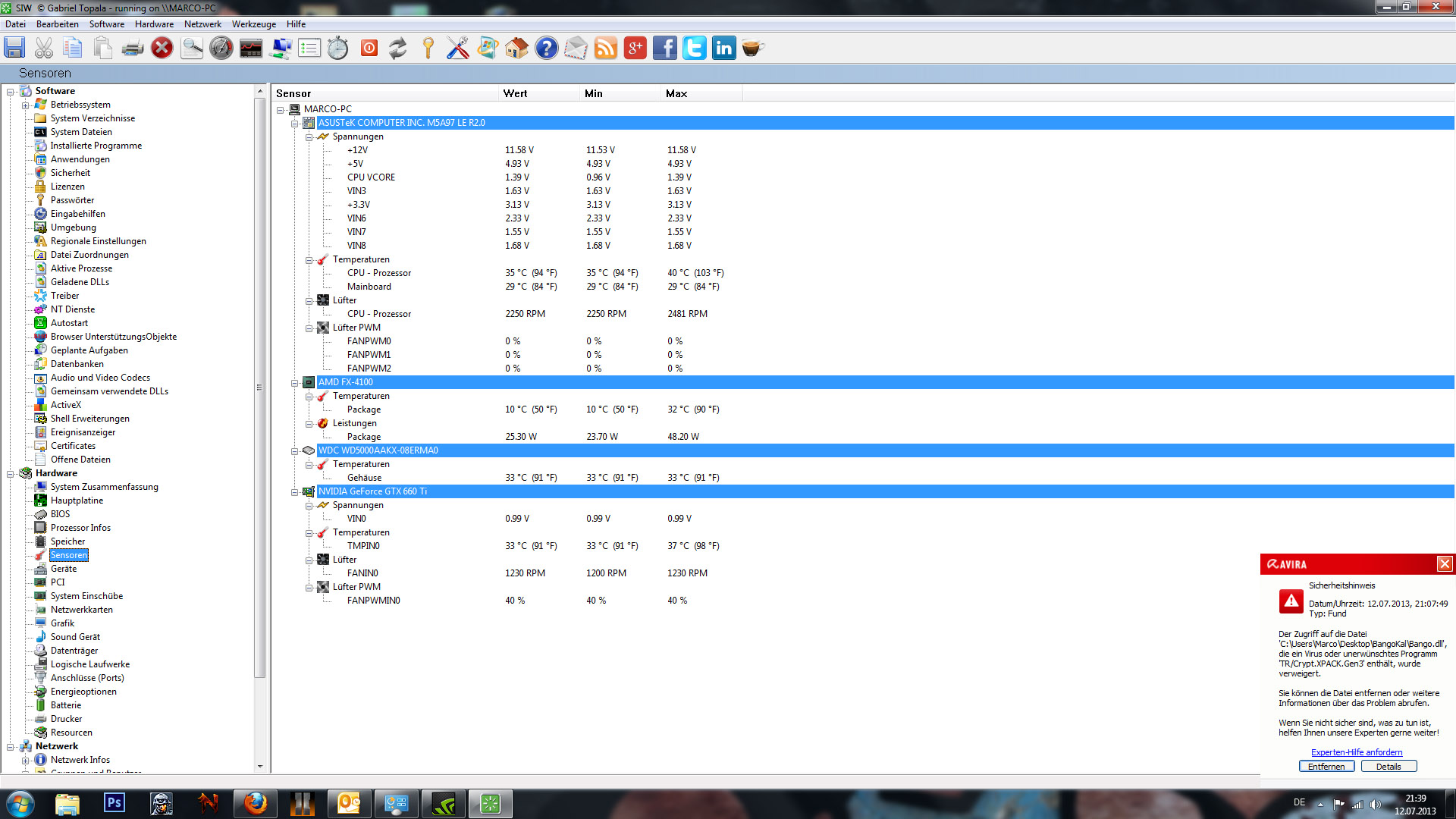Image resolution: width=1456 pixels, height=819 pixels.
Task: Collapse the Spannungen group under ASUSTeK
Action: 309,137
